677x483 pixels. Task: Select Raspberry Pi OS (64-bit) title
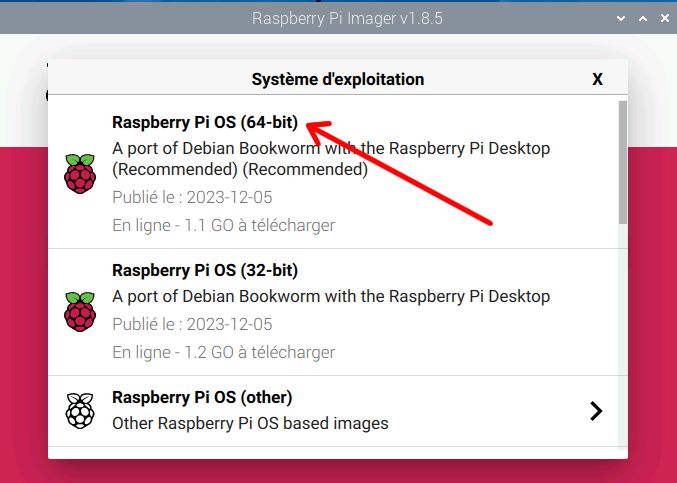coord(205,122)
